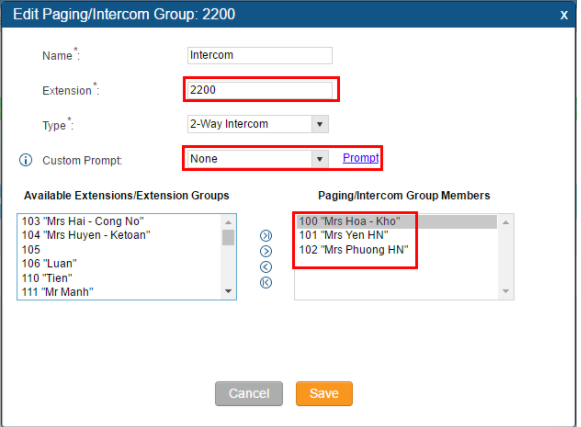Move all extensions to group members
This screenshot has height=427, width=581.
pyautogui.click(x=266, y=236)
